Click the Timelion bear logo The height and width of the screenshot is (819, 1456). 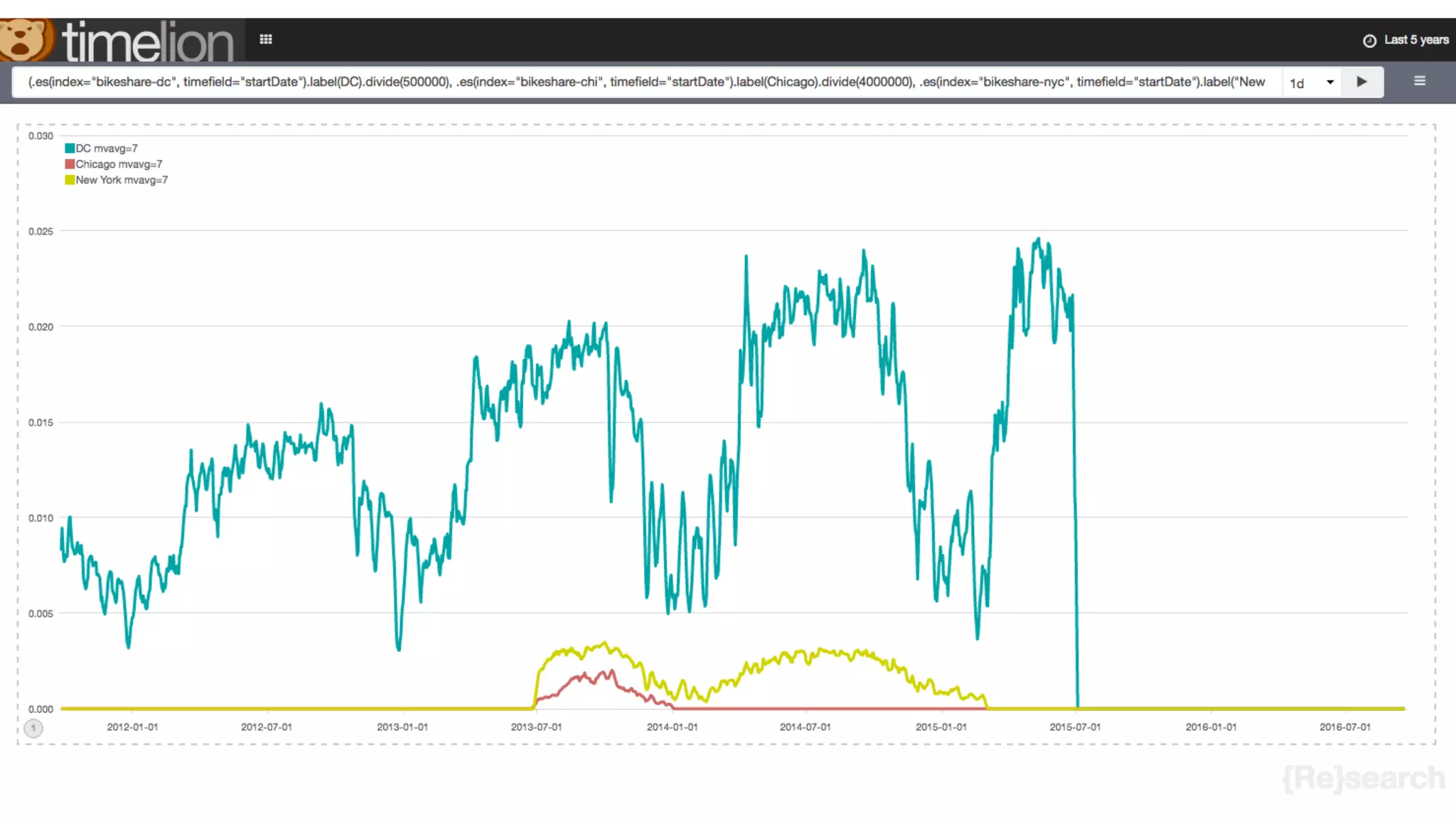pyautogui.click(x=24, y=40)
